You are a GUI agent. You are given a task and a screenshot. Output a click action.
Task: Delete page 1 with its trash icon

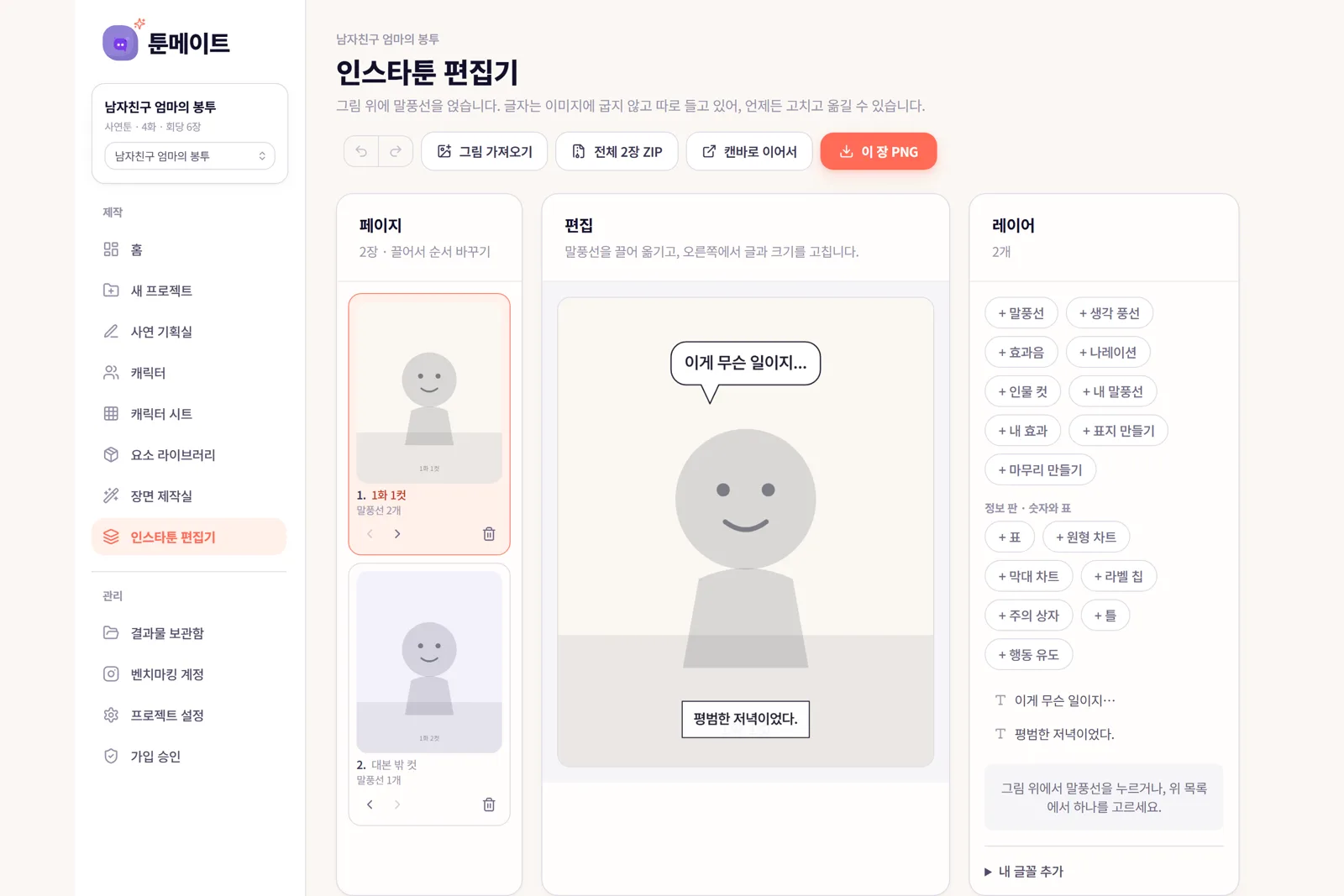pos(489,534)
